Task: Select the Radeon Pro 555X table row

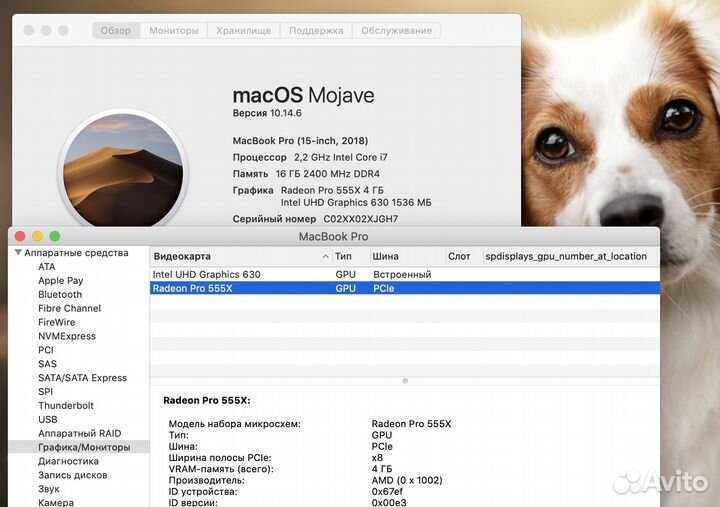Action: pyautogui.click(x=405, y=288)
